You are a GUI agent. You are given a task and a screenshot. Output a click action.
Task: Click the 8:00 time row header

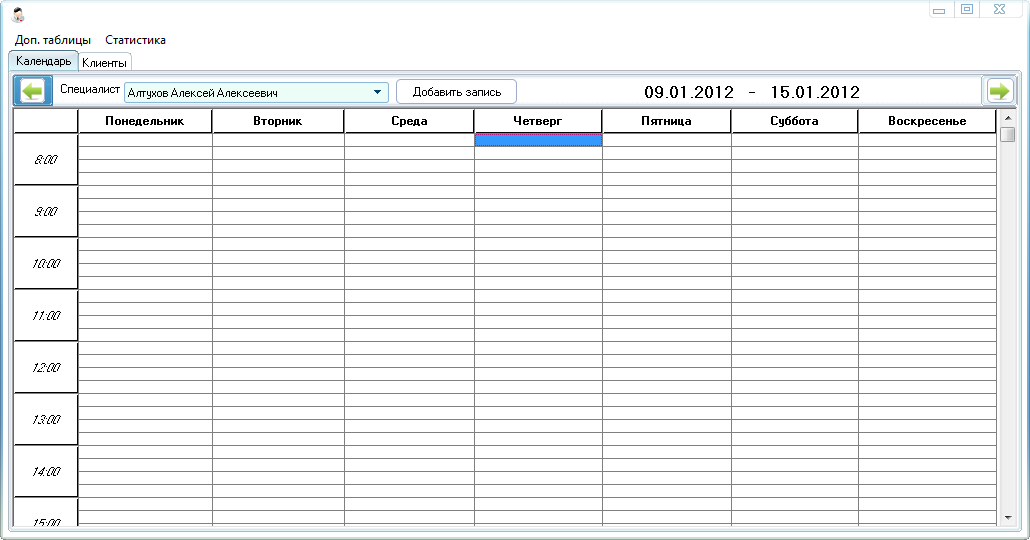pyautogui.click(x=46, y=160)
